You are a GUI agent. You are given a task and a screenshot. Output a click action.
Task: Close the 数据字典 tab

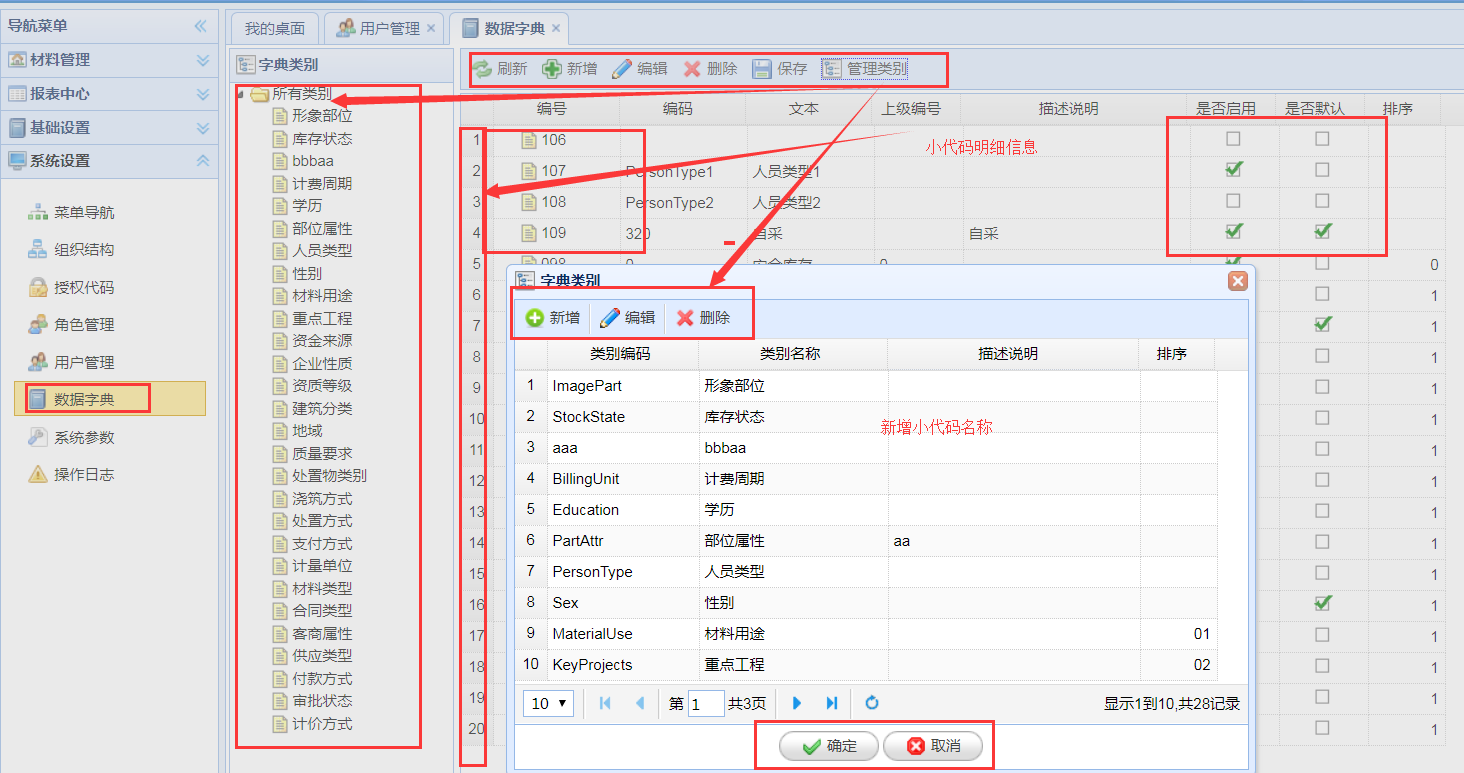[x=556, y=28]
